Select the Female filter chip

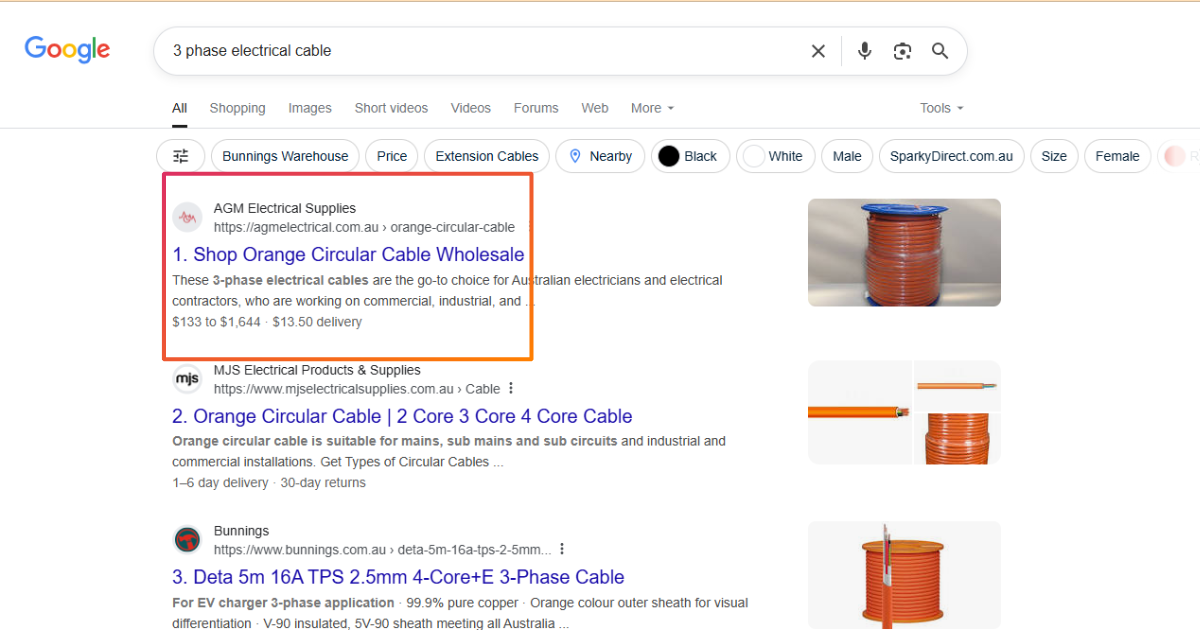1117,156
